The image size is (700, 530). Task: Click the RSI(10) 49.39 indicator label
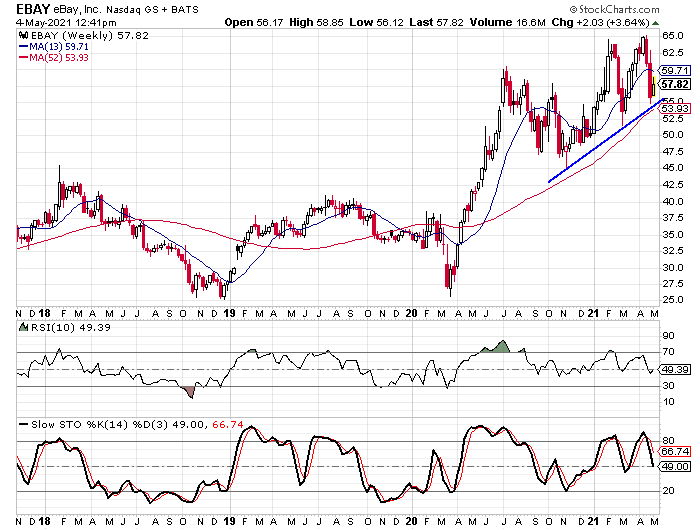pyautogui.click(x=71, y=327)
